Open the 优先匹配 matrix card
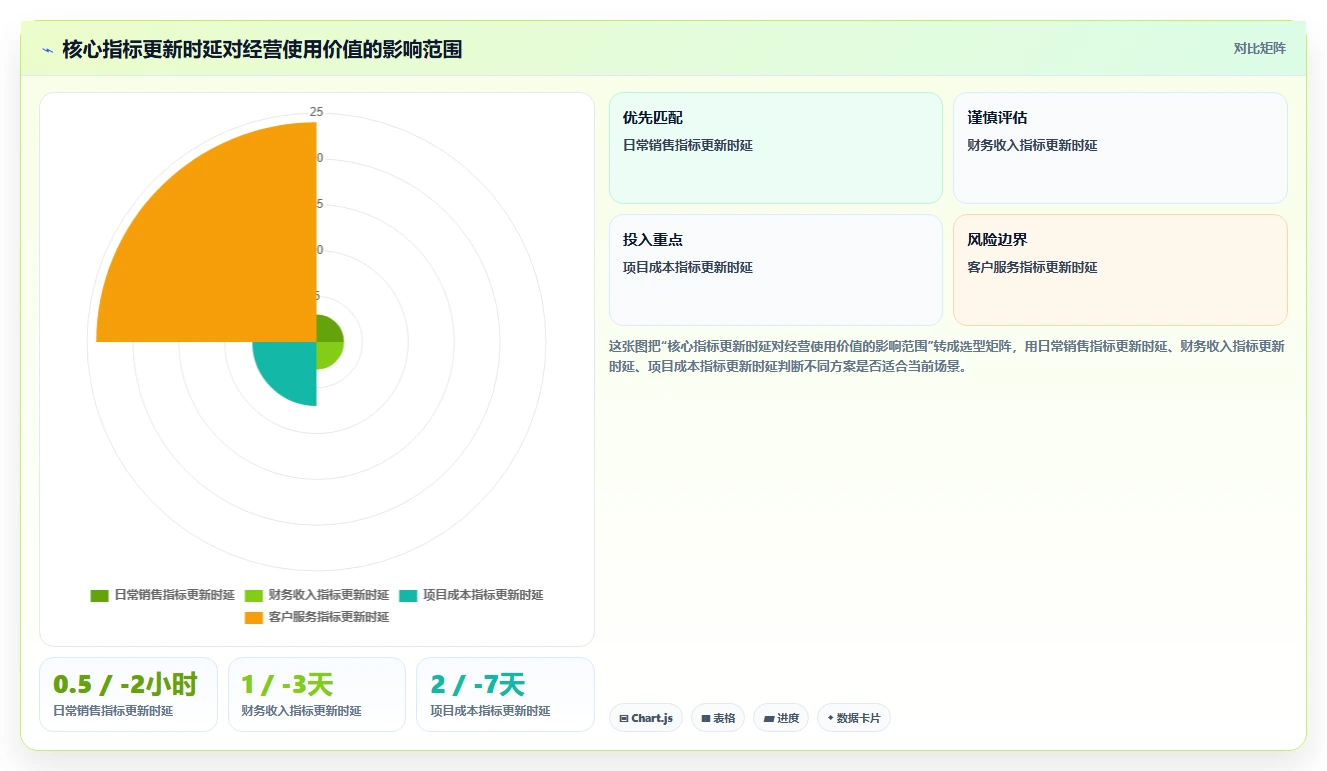This screenshot has width=1327, height=771. [776, 148]
